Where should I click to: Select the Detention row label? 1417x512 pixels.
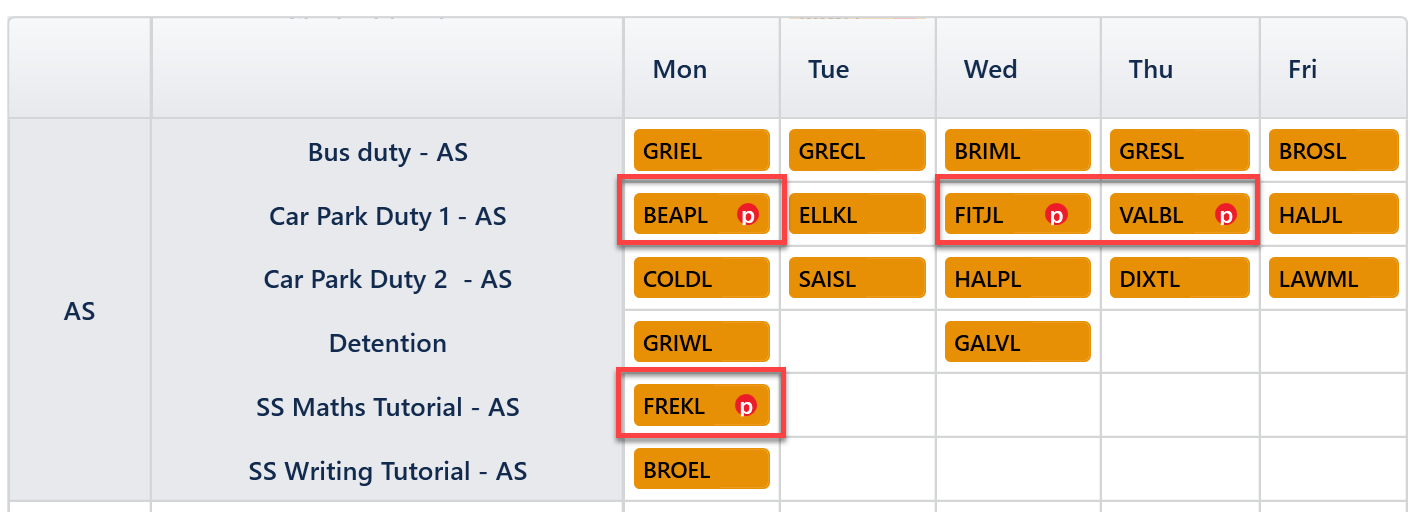pos(388,343)
